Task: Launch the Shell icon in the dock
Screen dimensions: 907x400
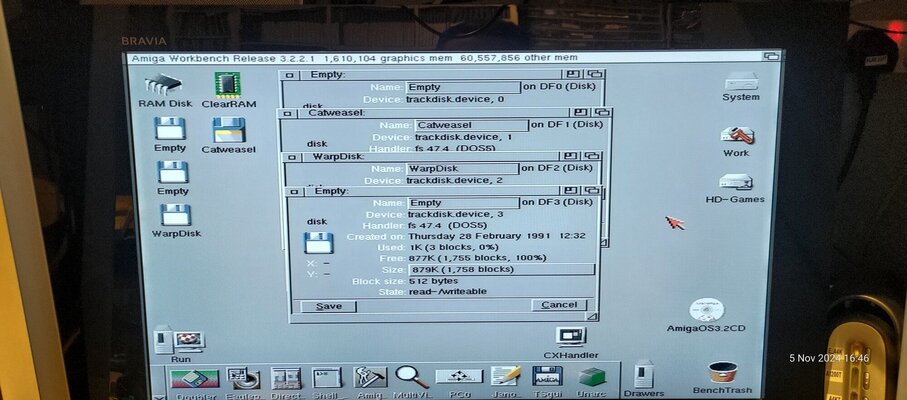Action: point(326,377)
